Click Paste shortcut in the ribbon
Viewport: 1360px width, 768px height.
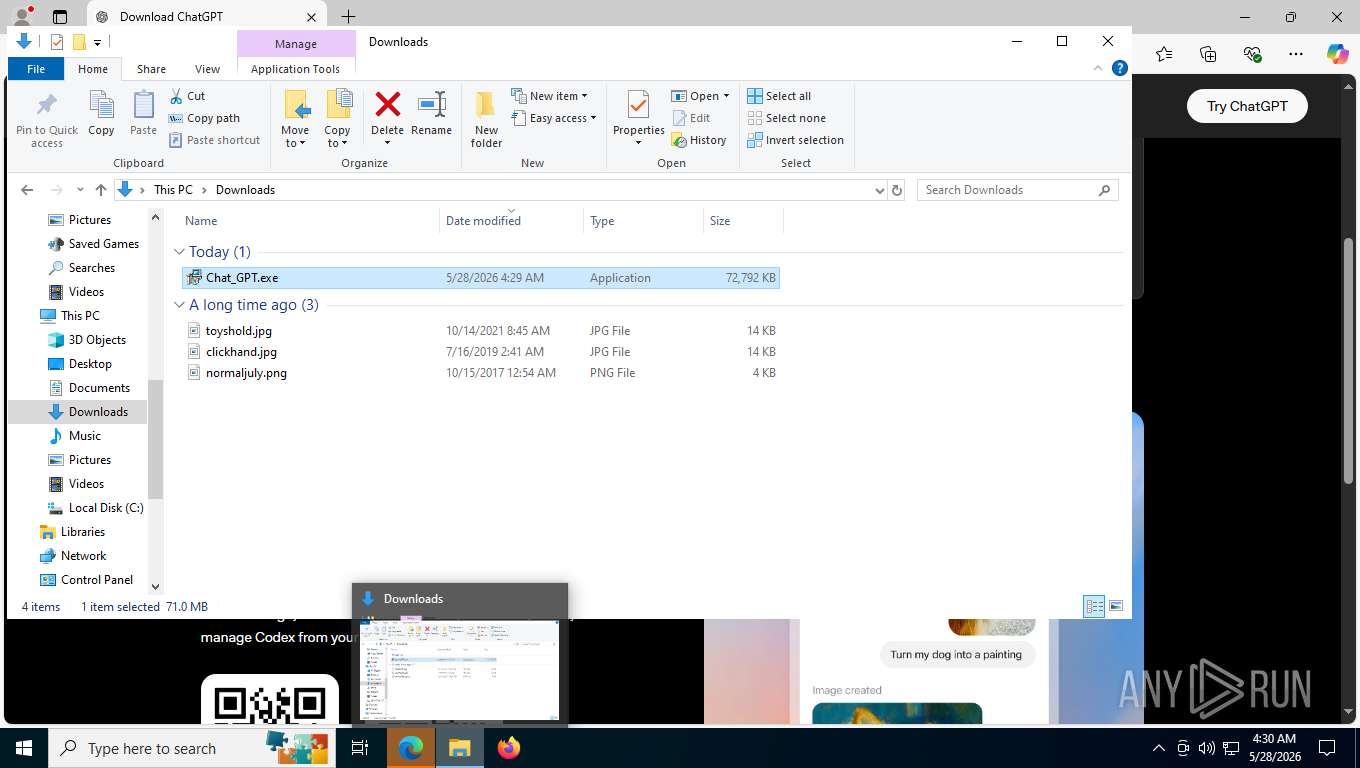pos(214,140)
